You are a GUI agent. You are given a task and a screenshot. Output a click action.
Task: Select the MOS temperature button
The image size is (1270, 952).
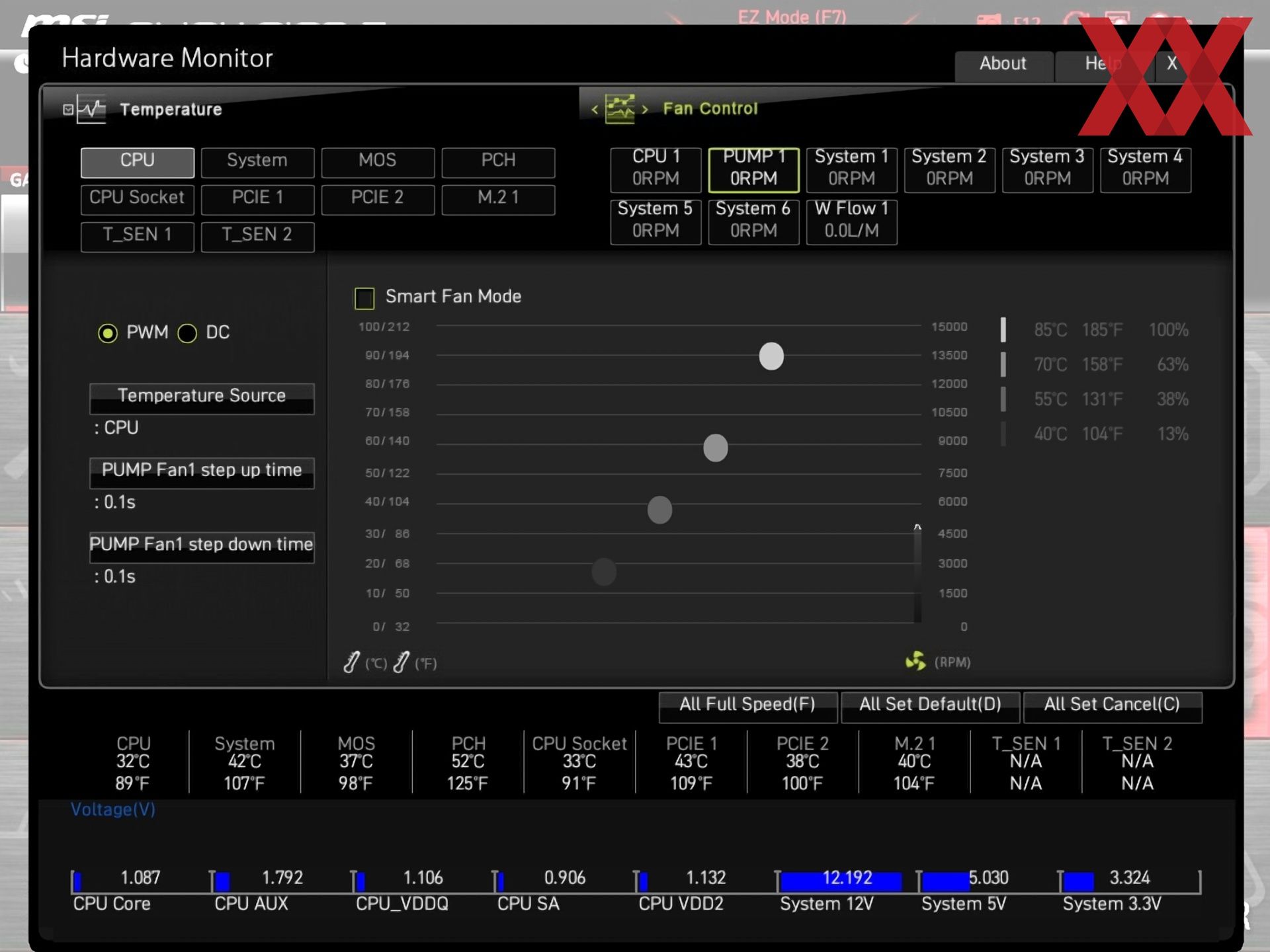point(378,163)
